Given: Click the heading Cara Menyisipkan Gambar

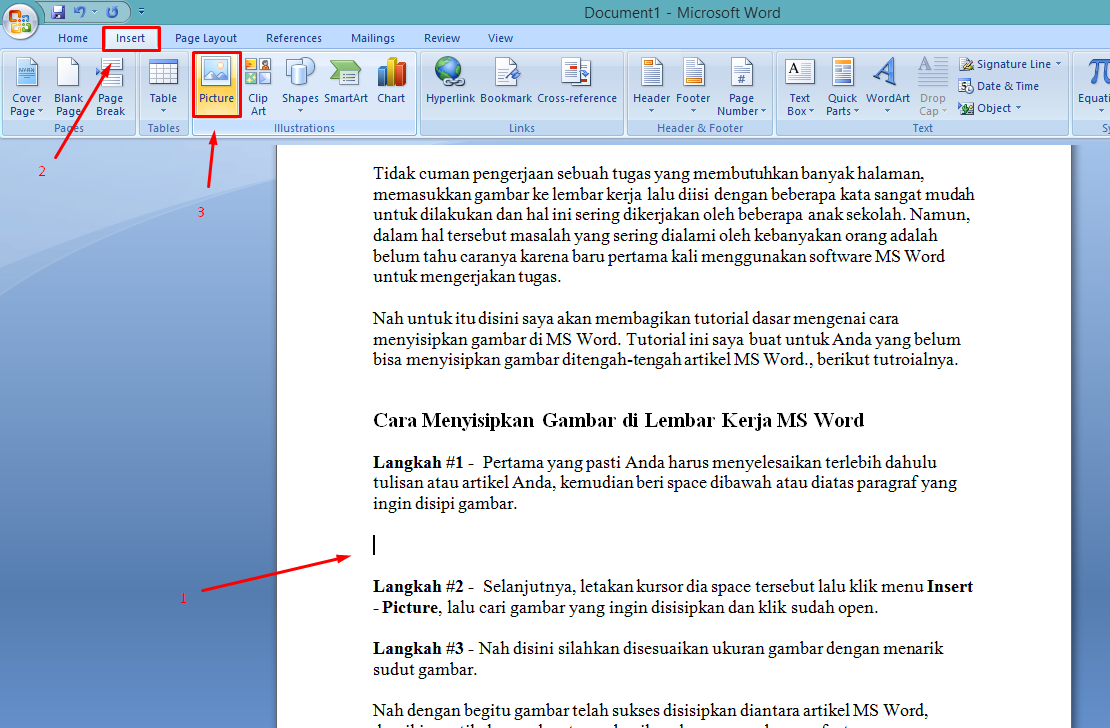Looking at the screenshot, I should coord(618,421).
